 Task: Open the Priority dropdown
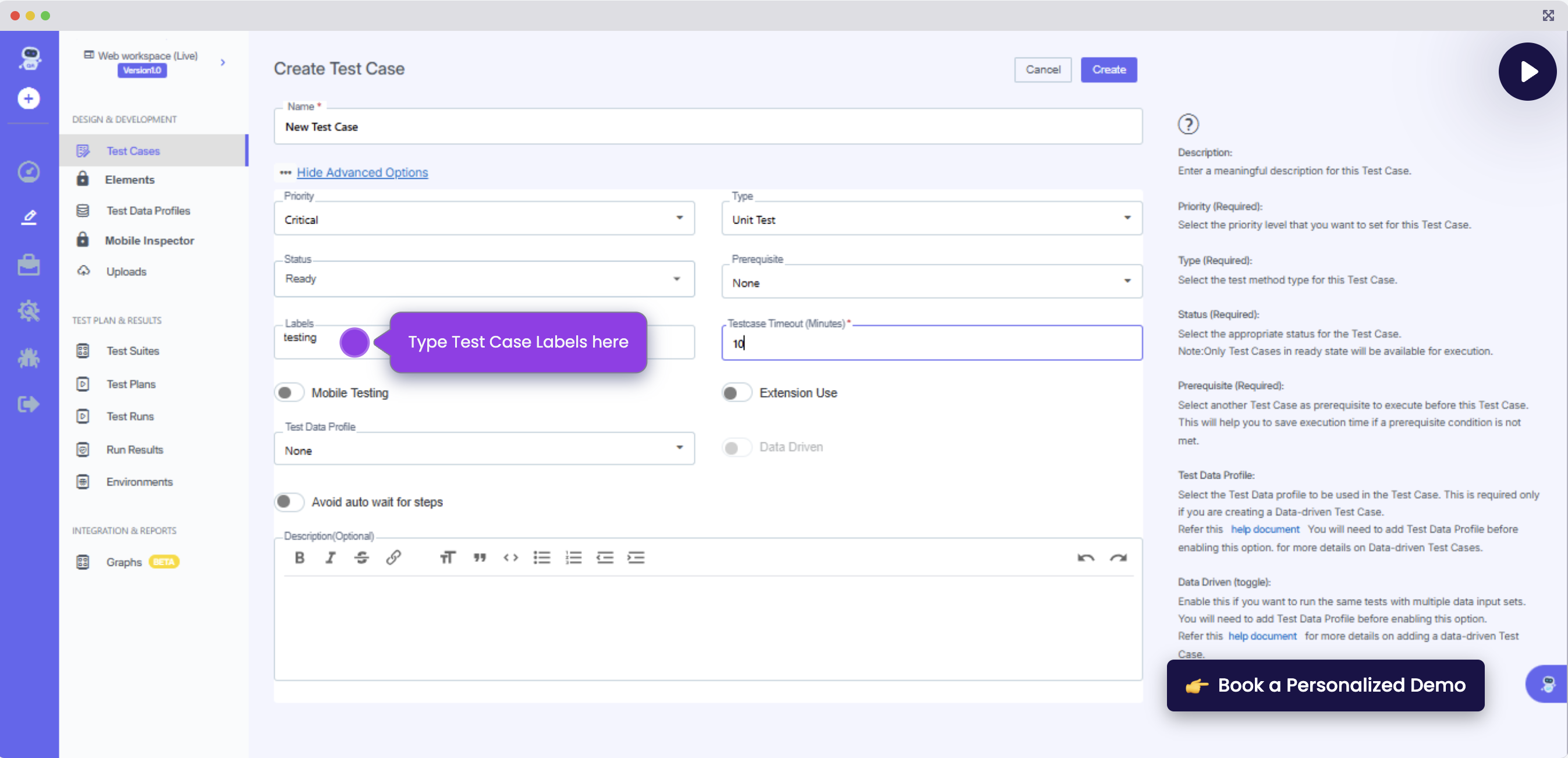[484, 219]
